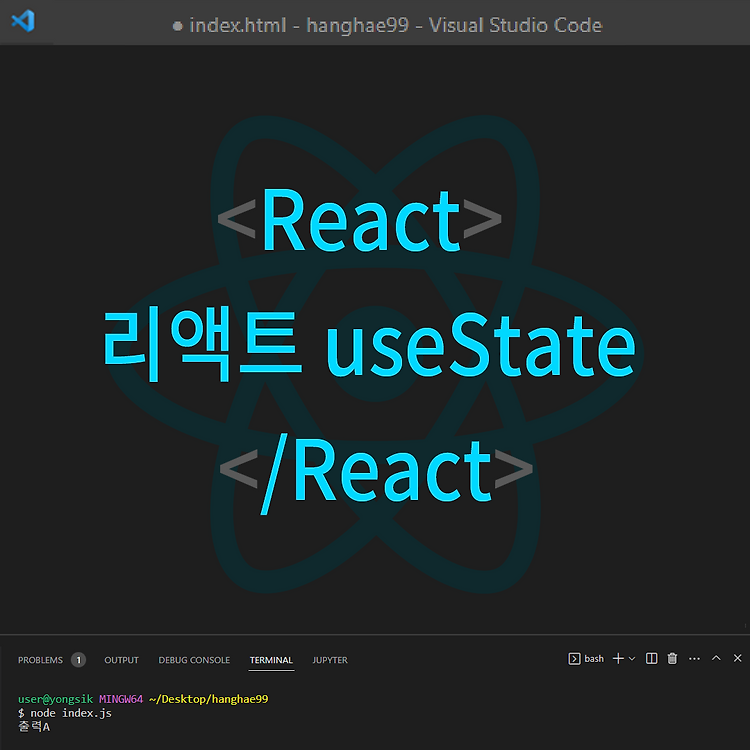The height and width of the screenshot is (750, 750).
Task: Open terminal panel more actions menu
Action: [x=695, y=659]
